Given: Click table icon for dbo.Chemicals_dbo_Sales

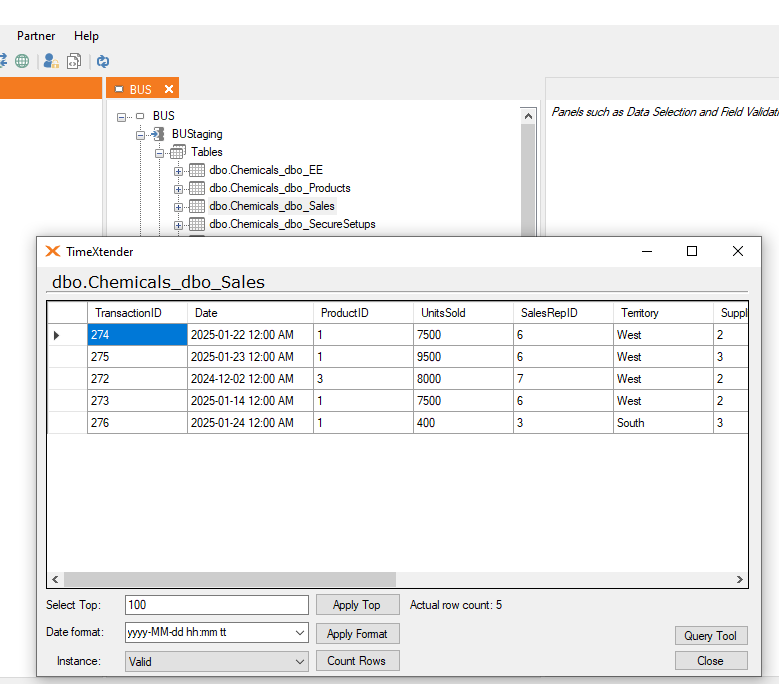Looking at the screenshot, I should (197, 206).
